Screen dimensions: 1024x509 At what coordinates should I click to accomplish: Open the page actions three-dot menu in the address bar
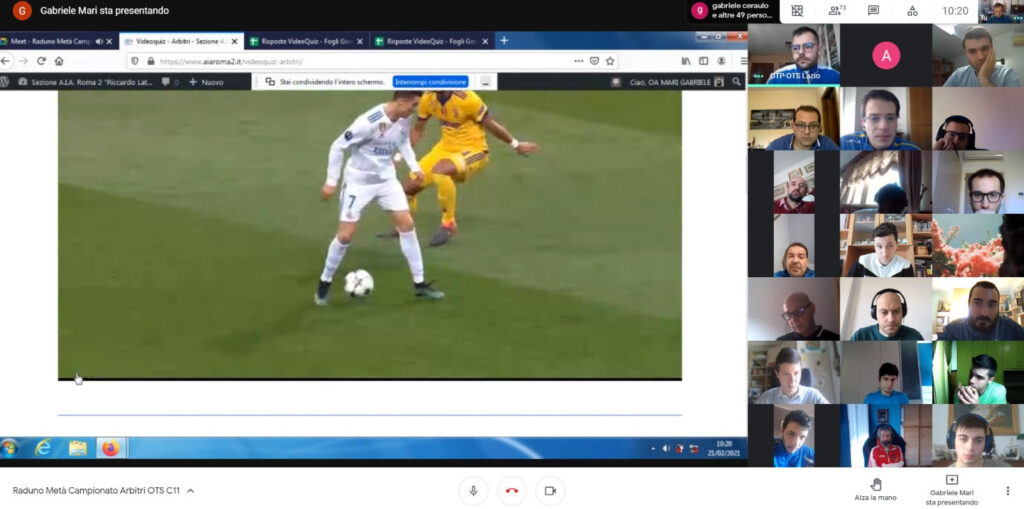(579, 61)
